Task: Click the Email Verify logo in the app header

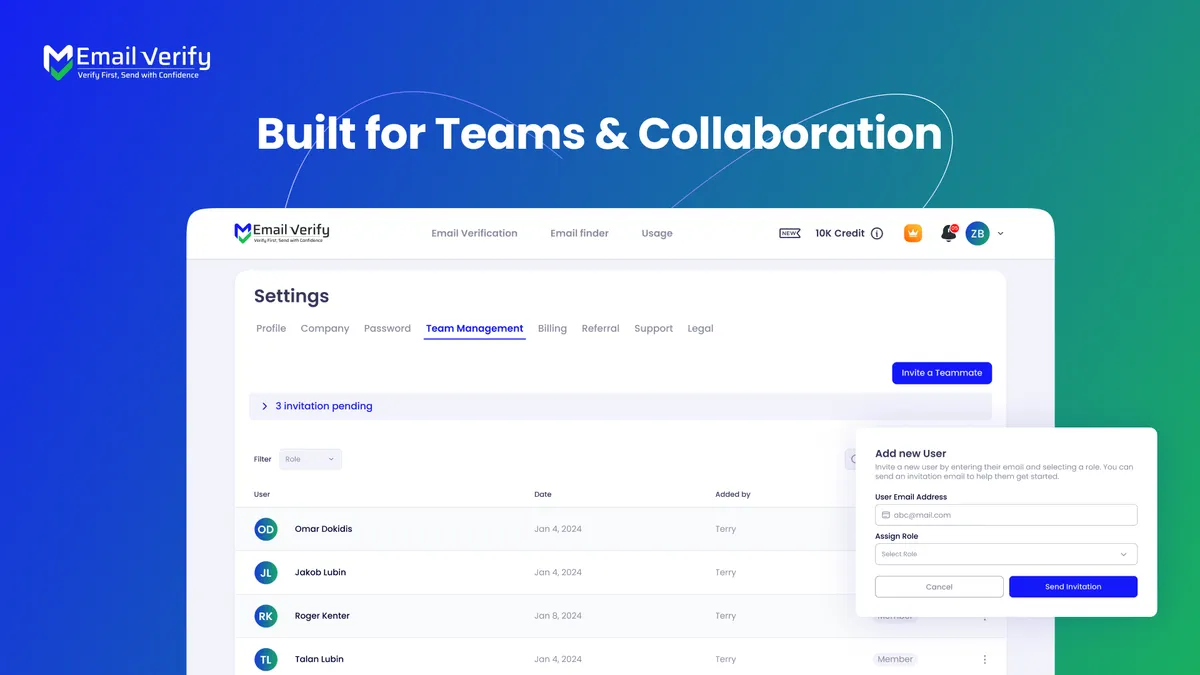Action: [x=281, y=233]
